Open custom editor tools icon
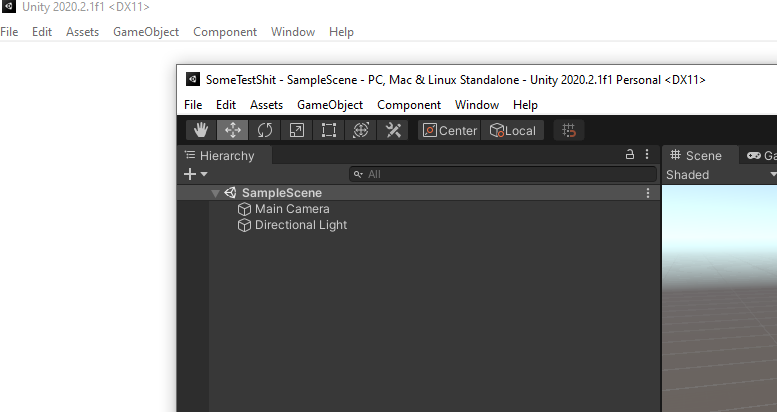The image size is (777, 412). pos(393,130)
